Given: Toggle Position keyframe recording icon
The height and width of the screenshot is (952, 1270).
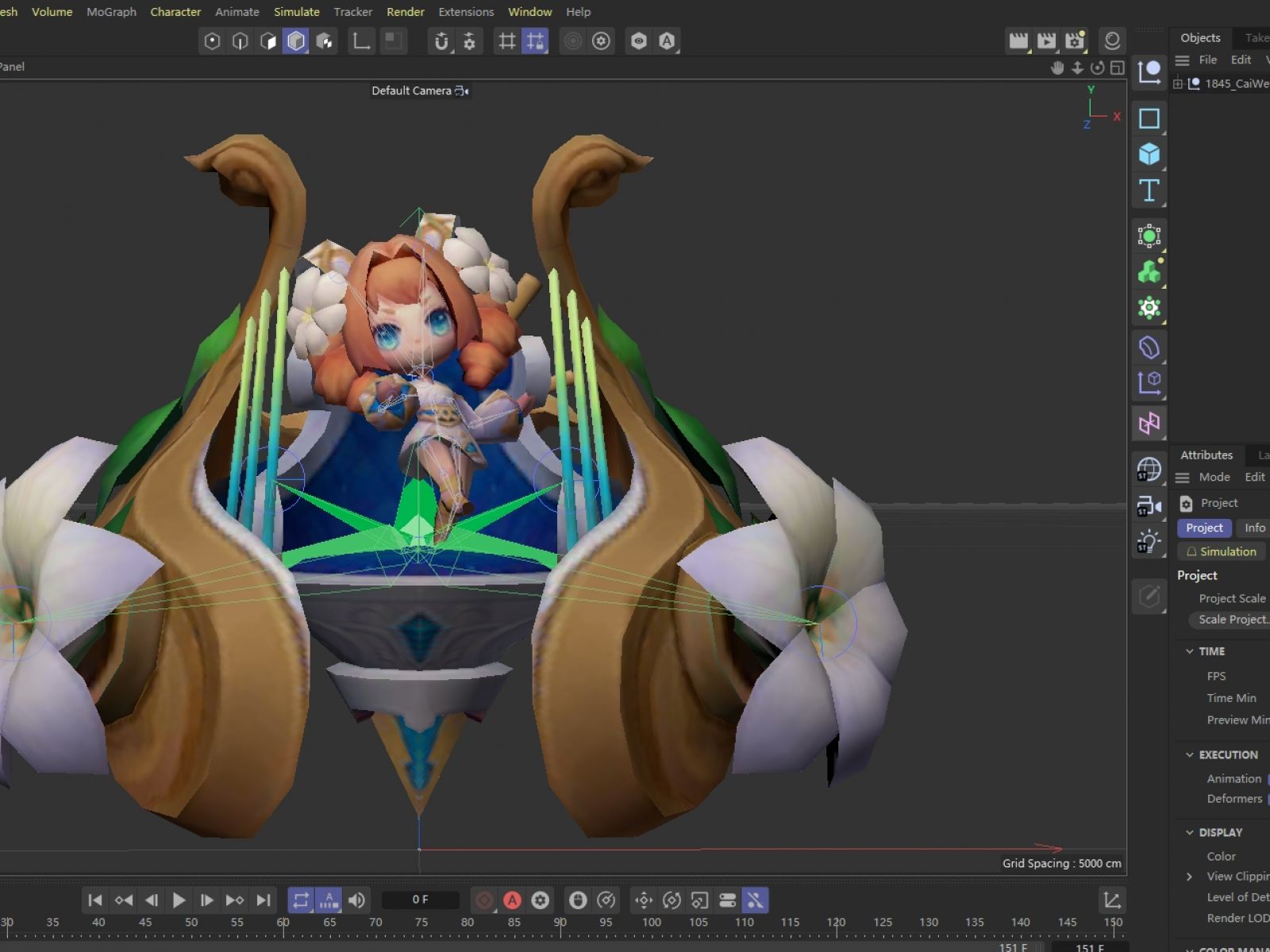Looking at the screenshot, I should [x=644, y=900].
